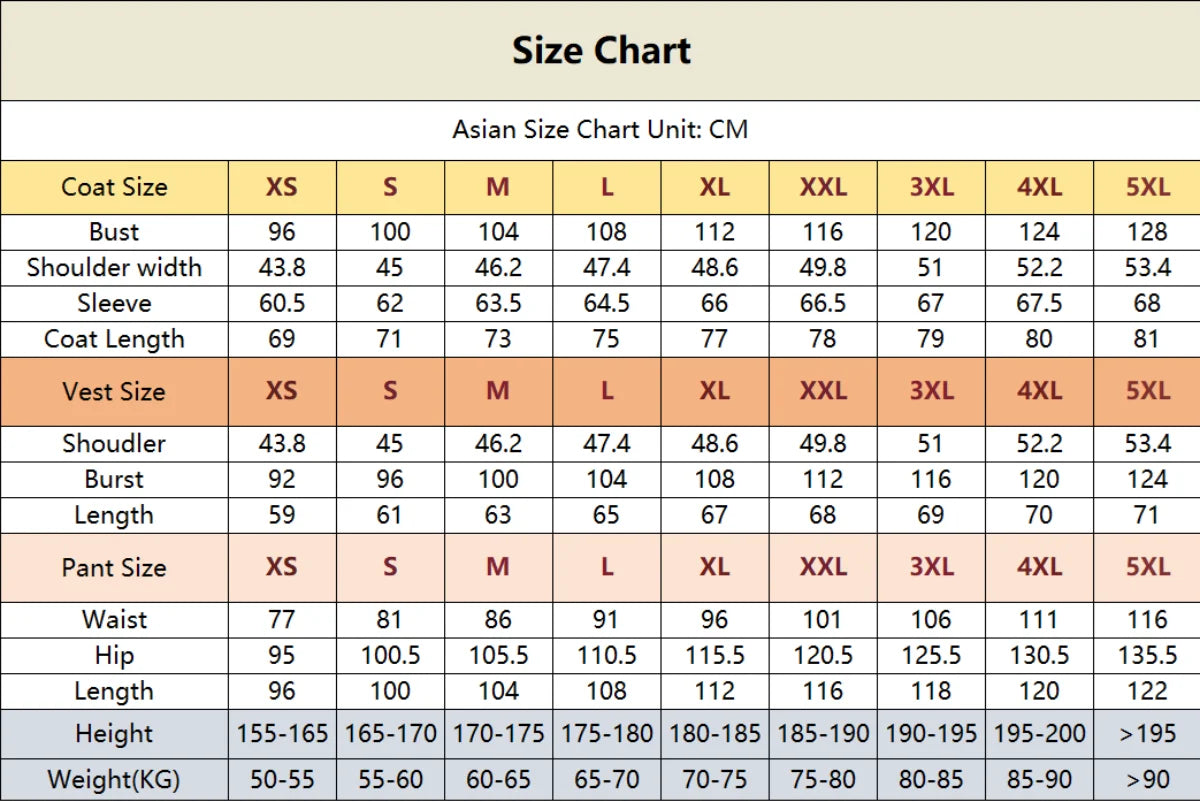Select the Weight value ">90"

1147,779
